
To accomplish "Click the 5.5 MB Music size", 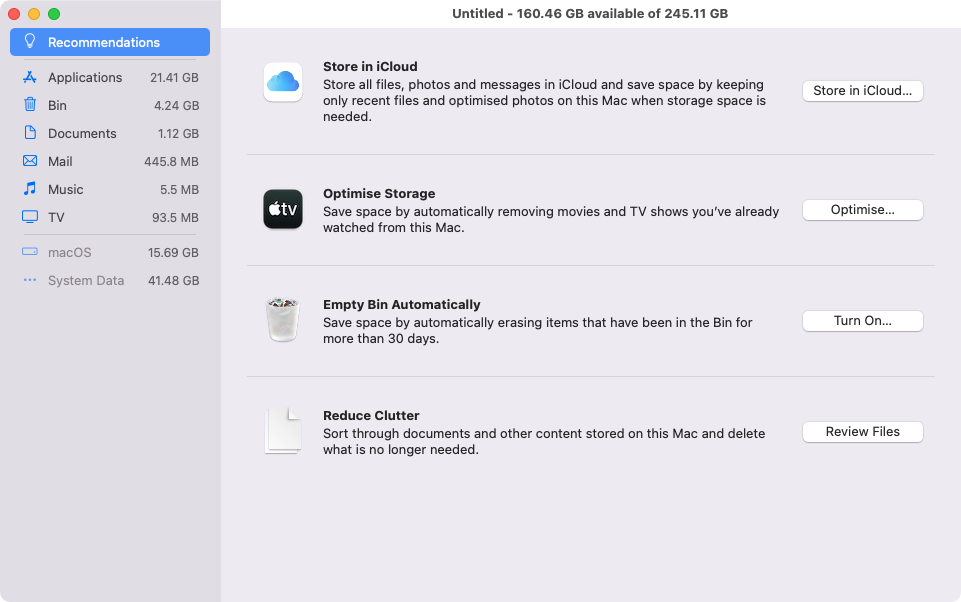I will (x=179, y=189).
